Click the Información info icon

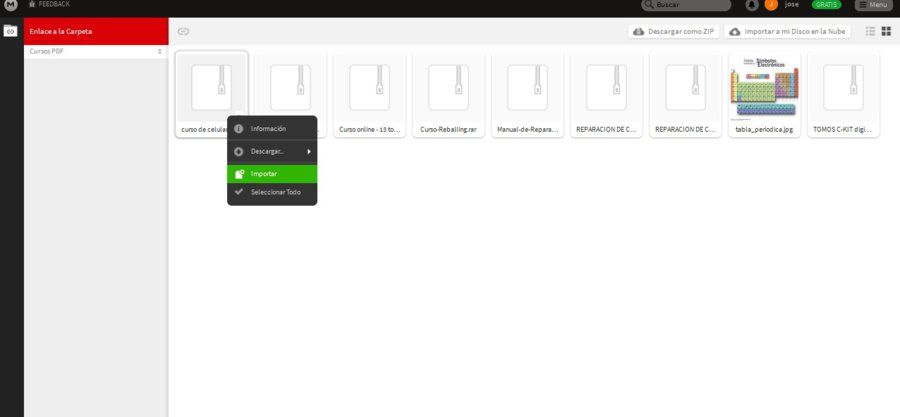coord(239,128)
